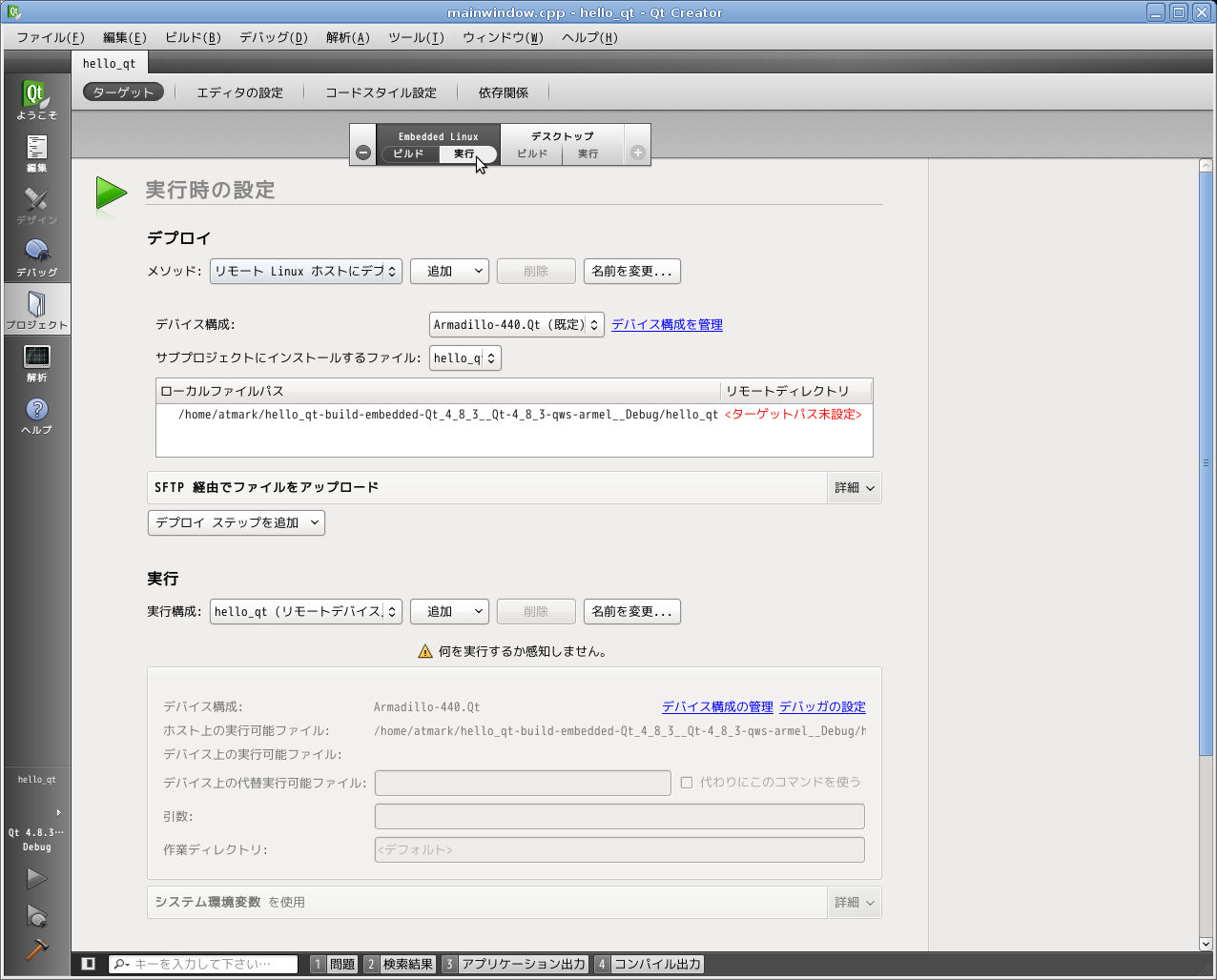Select Embedded Linux ビルド settings
Viewport: 1217px width, 980px height.
[408, 153]
